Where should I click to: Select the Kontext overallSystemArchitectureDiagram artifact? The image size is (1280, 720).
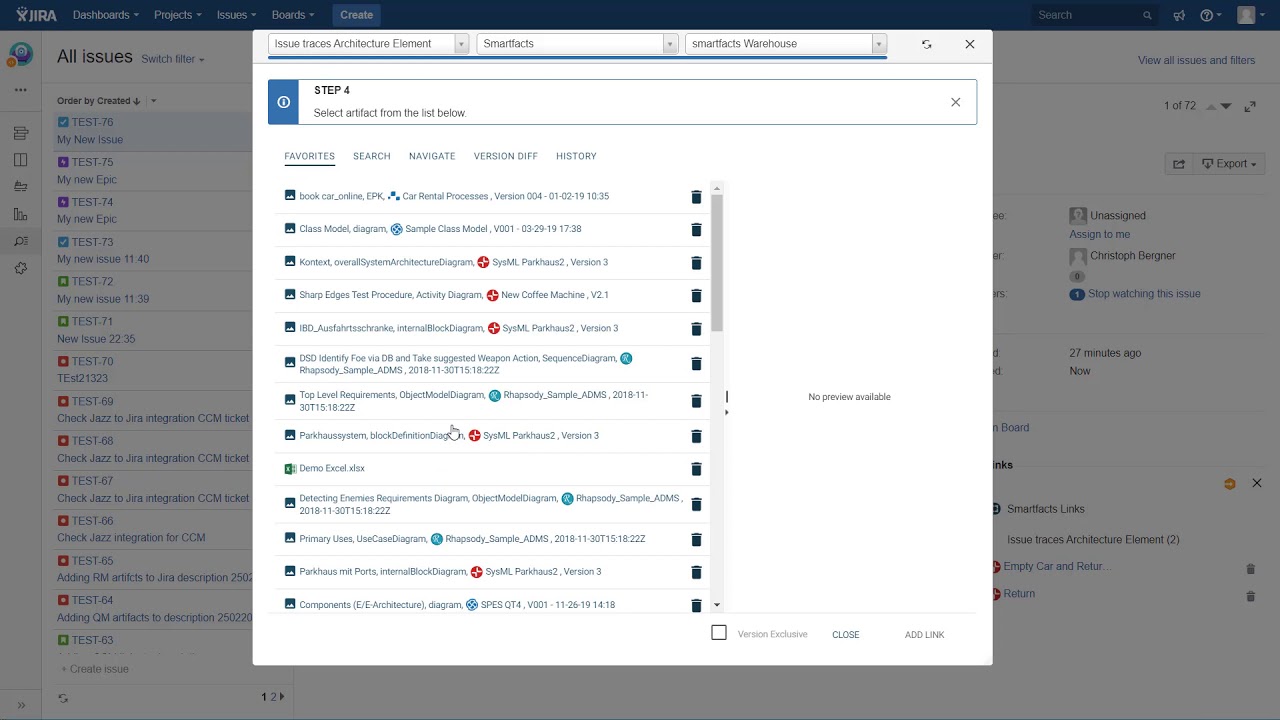[453, 262]
